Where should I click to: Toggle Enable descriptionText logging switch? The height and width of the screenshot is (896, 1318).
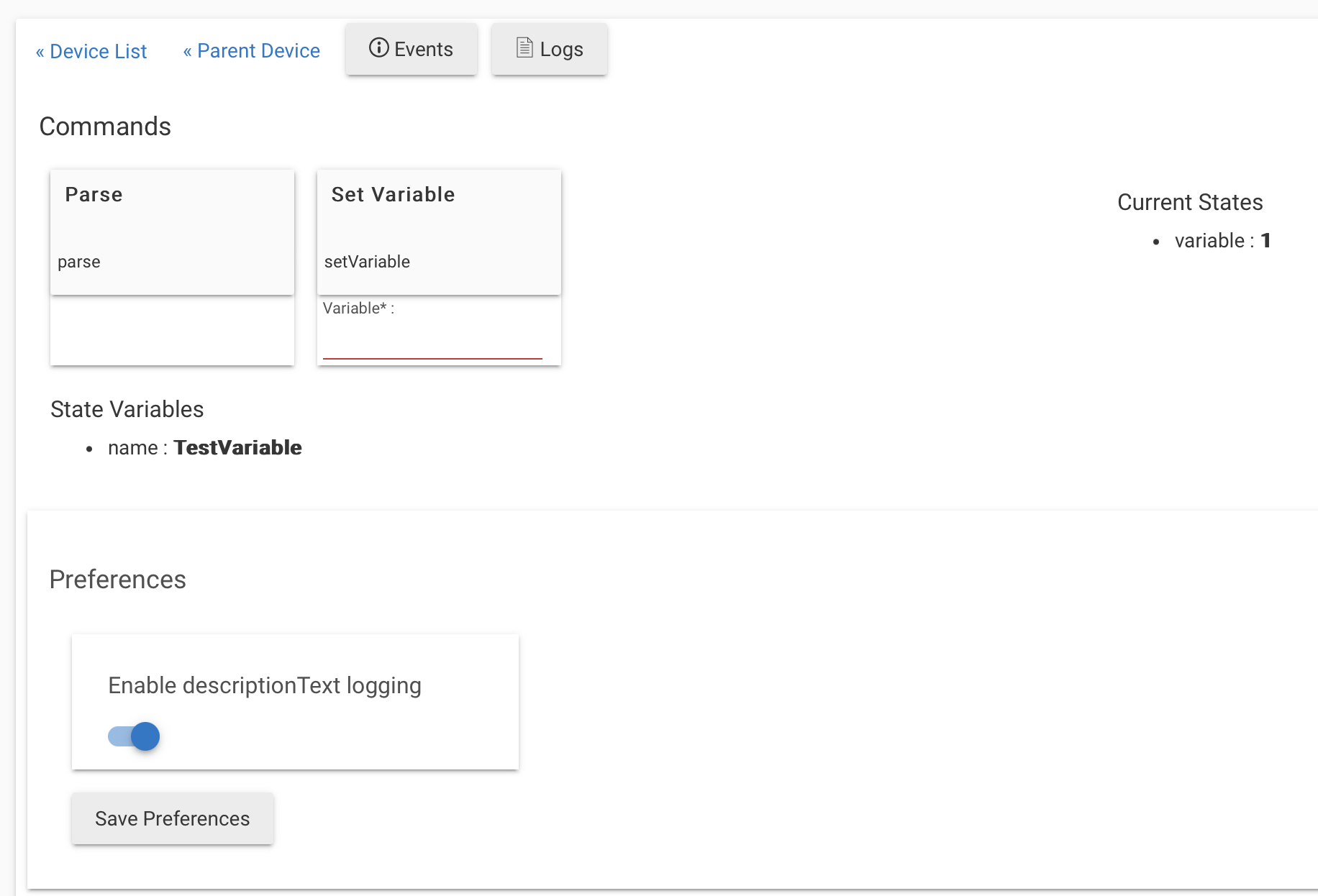coord(135,736)
